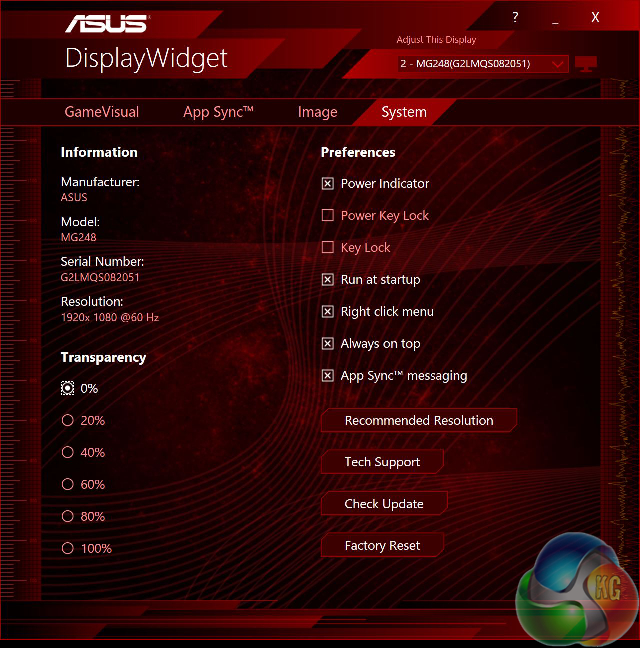The width and height of the screenshot is (640, 648).
Task: Open the App Sync tab
Action: pyautogui.click(x=218, y=112)
